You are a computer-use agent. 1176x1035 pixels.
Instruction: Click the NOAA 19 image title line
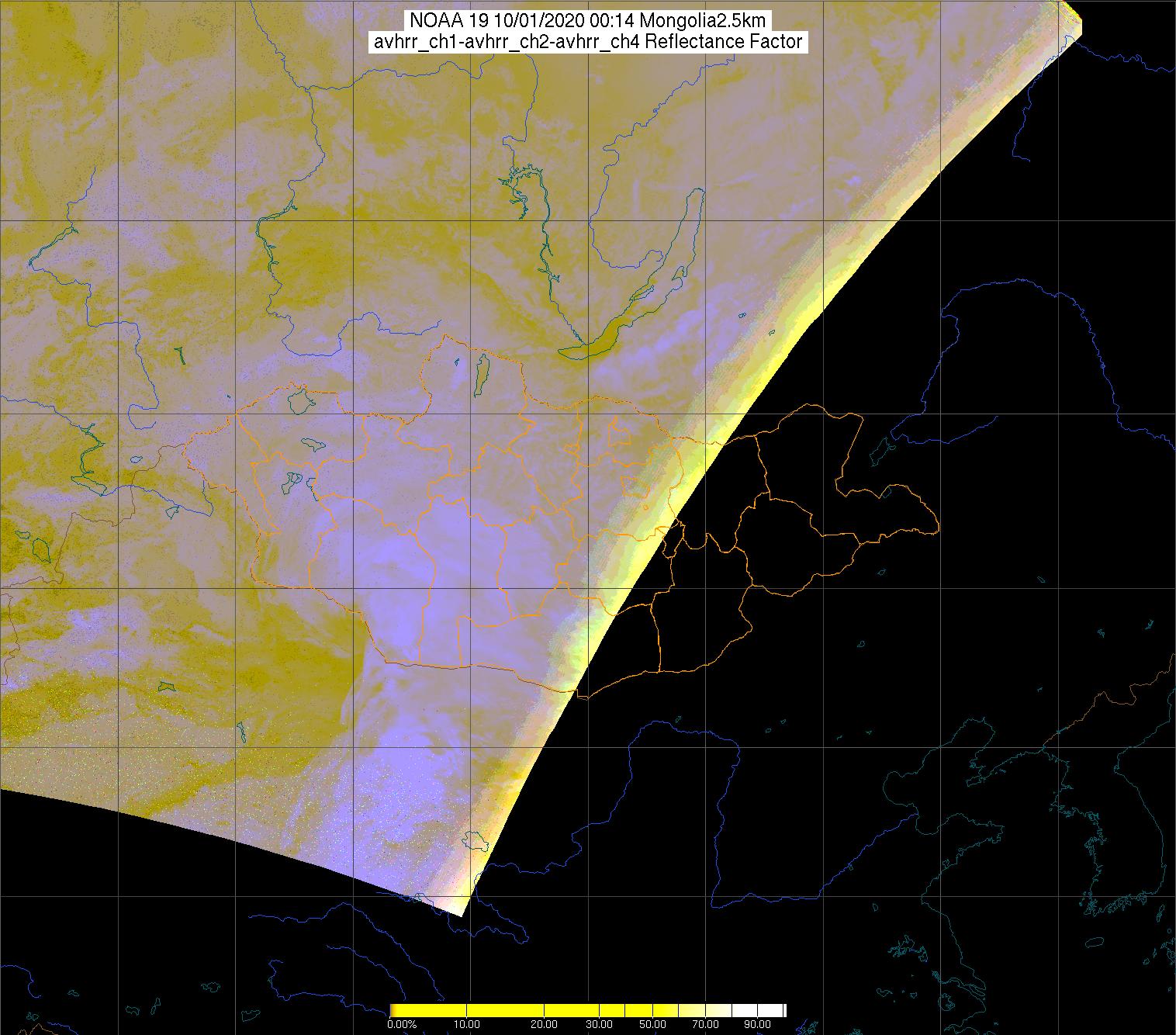click(589, 20)
